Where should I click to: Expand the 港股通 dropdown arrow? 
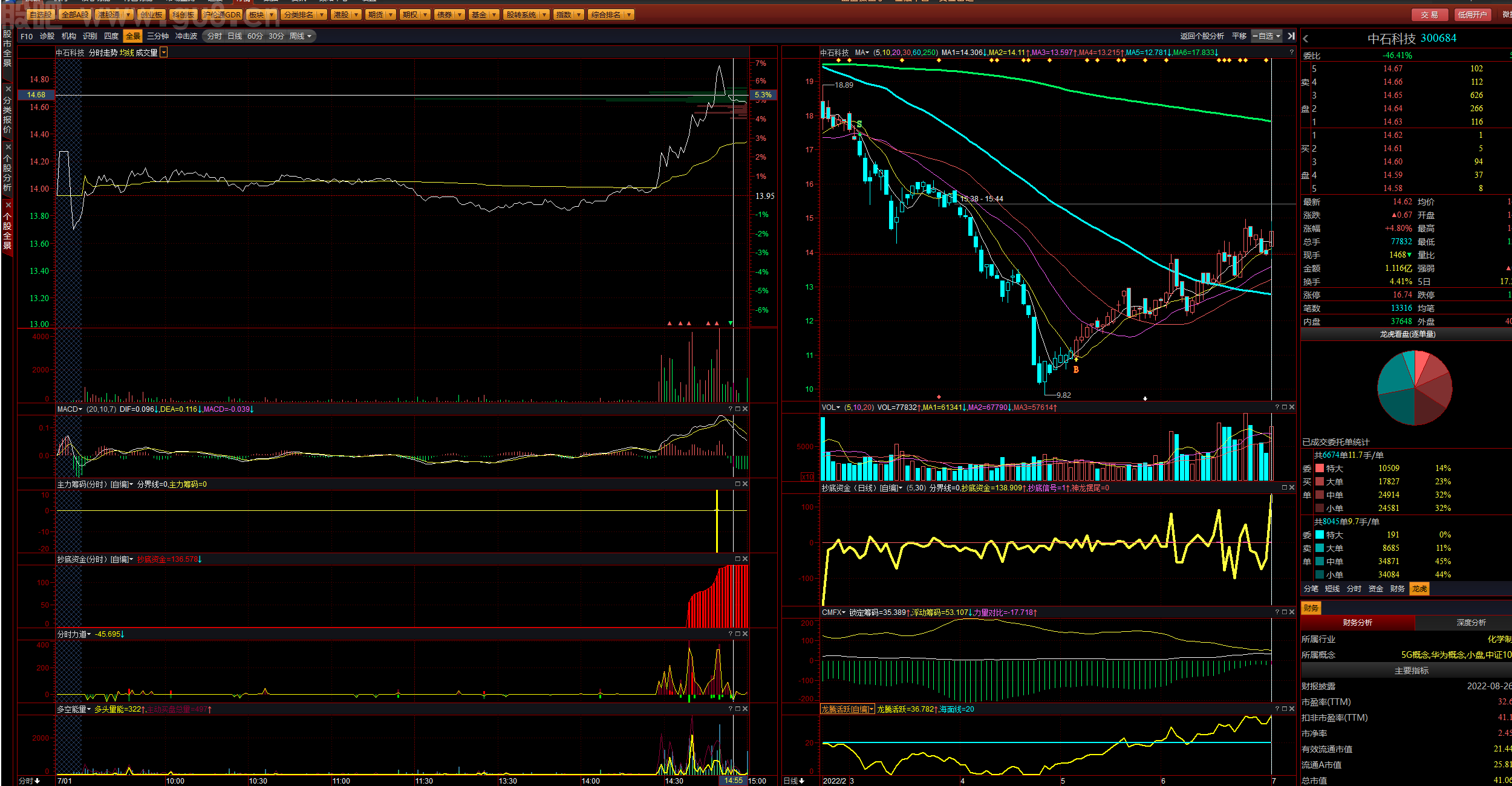128,15
